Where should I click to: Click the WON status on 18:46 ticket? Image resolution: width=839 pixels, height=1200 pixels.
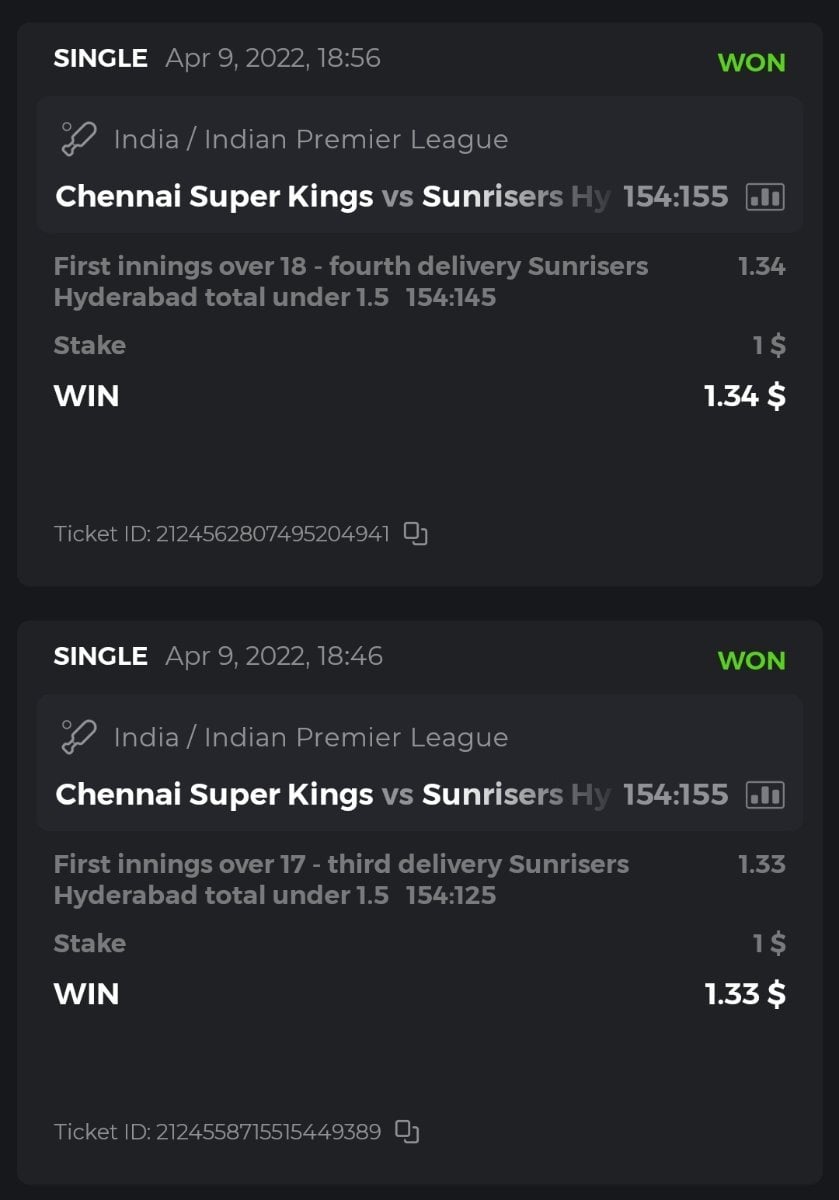pos(751,660)
